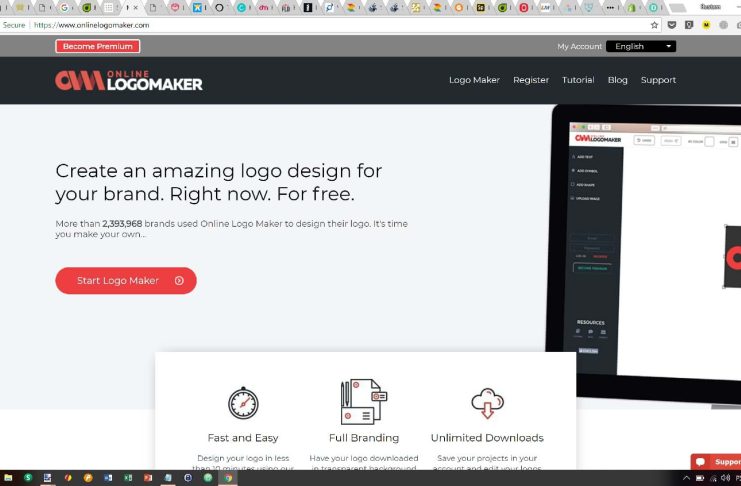Click the Fast and Easy heading

coord(243,438)
